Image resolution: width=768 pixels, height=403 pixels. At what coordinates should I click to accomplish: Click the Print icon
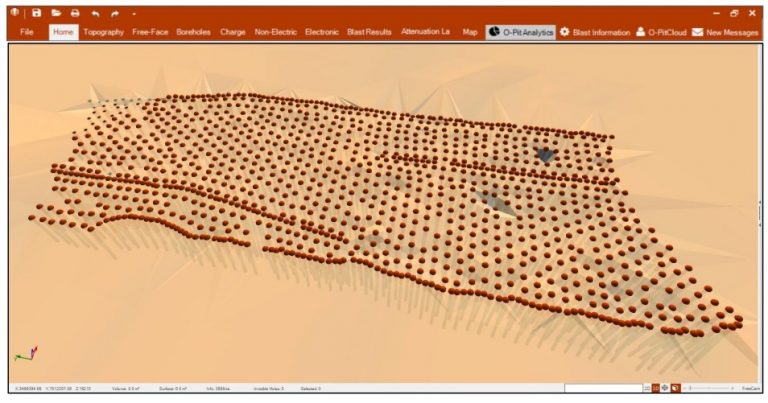75,13
